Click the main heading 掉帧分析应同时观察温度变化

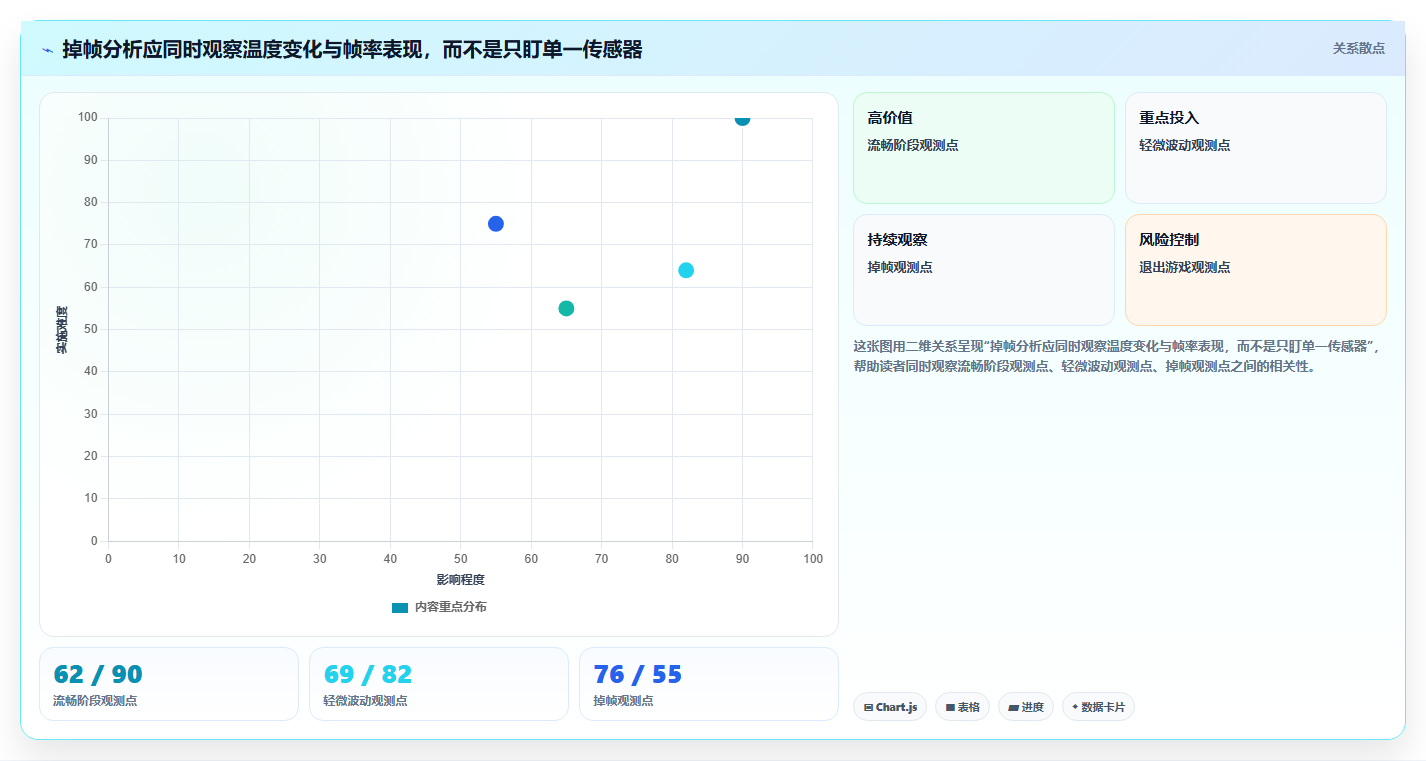[352, 49]
